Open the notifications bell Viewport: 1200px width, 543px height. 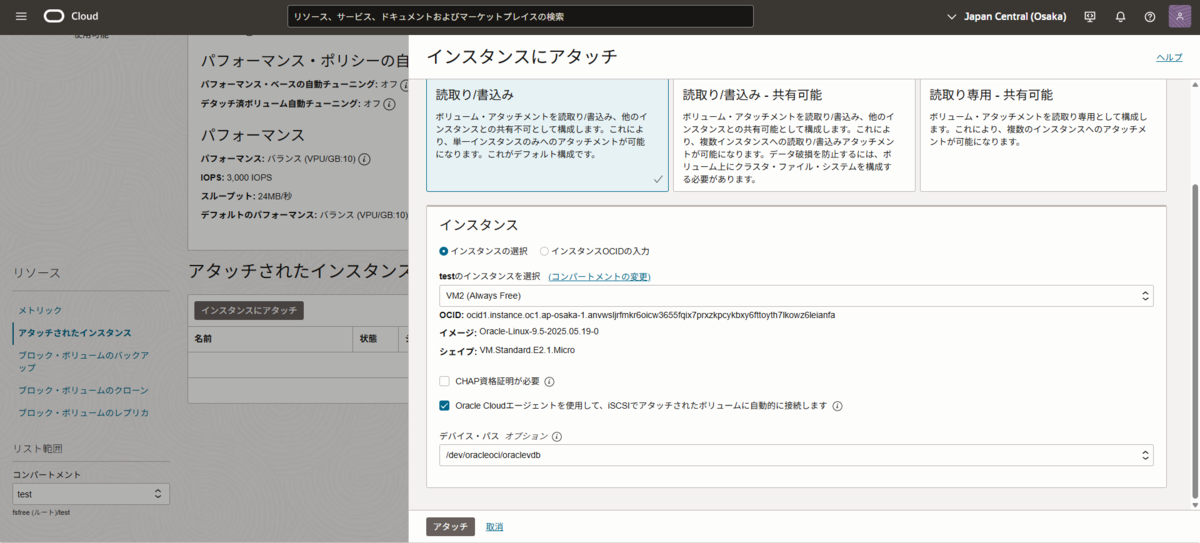(1120, 16)
